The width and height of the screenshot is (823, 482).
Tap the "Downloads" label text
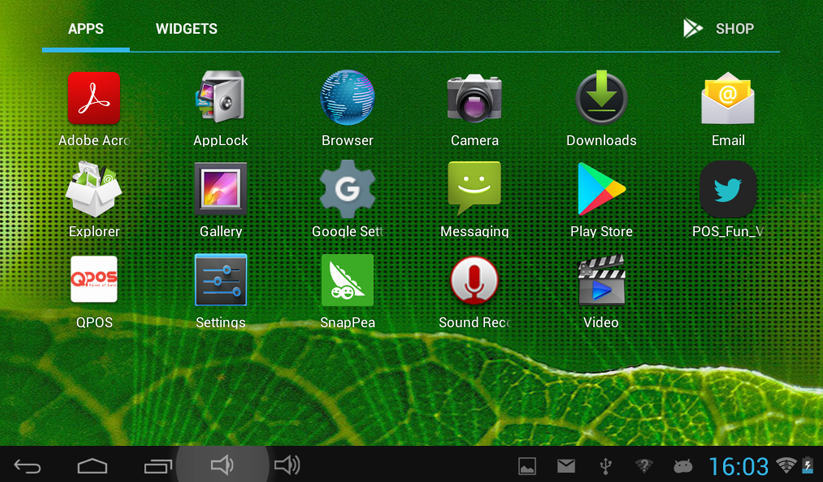point(602,140)
